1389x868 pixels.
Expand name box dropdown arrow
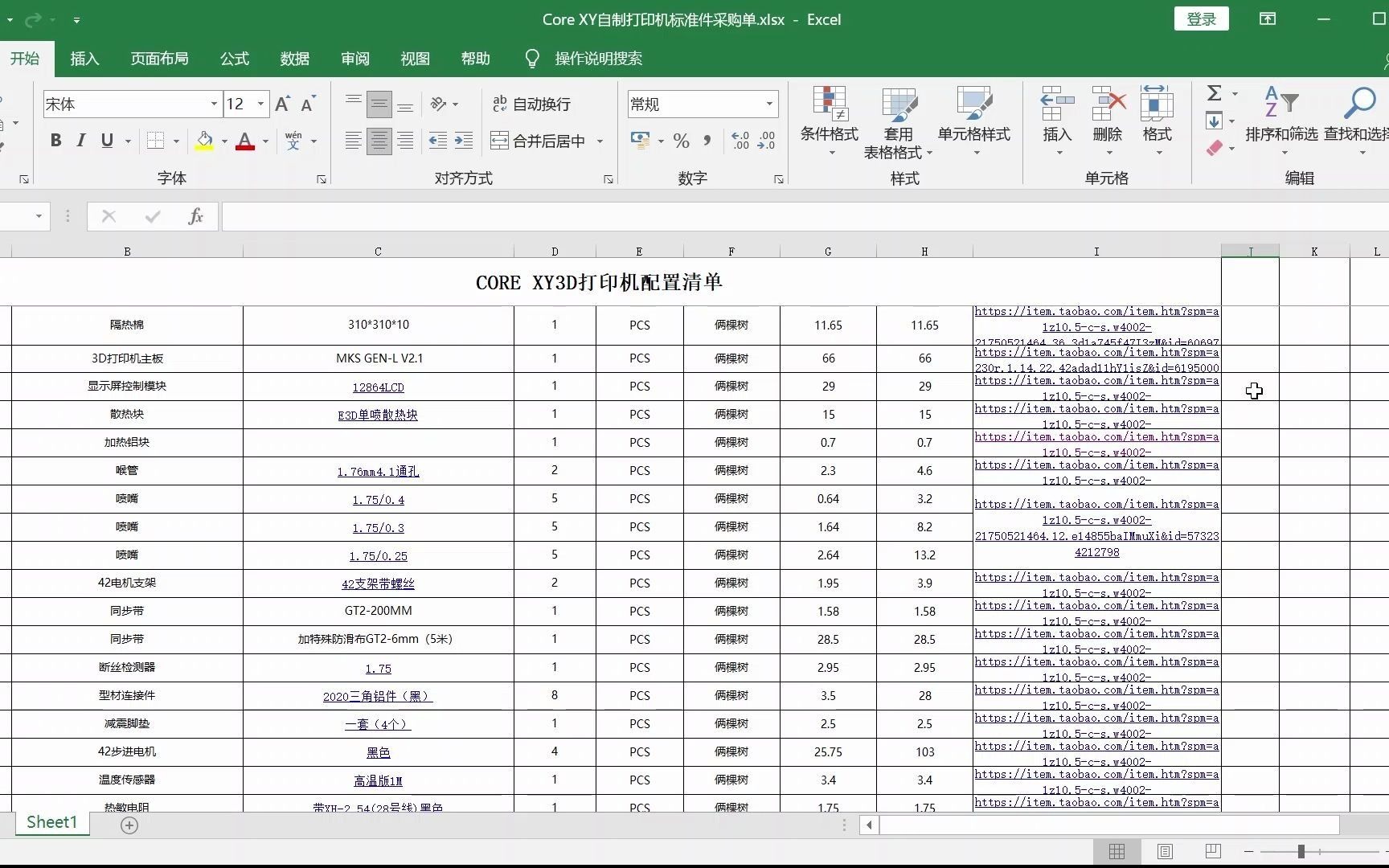38,216
